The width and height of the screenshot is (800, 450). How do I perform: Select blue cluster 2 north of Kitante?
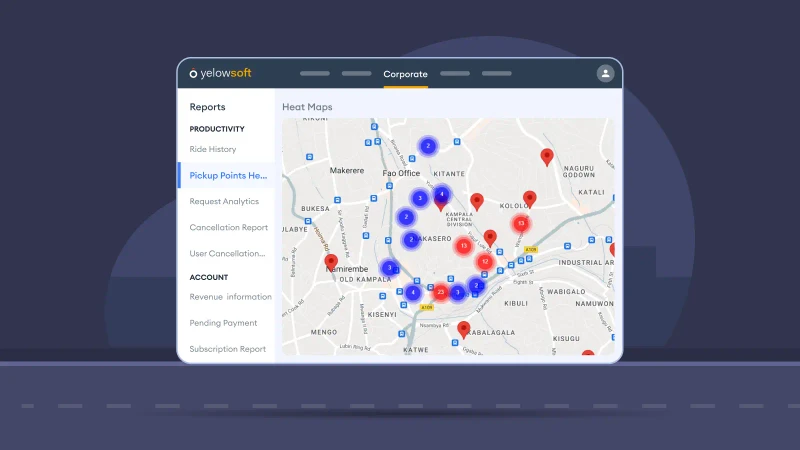pos(428,146)
